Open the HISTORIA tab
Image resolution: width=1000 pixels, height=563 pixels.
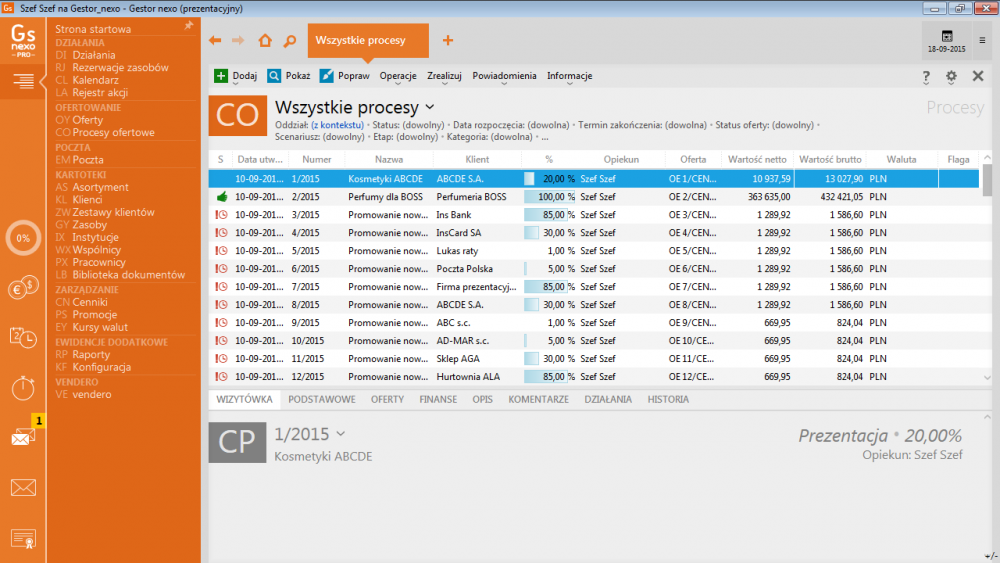pos(668,399)
